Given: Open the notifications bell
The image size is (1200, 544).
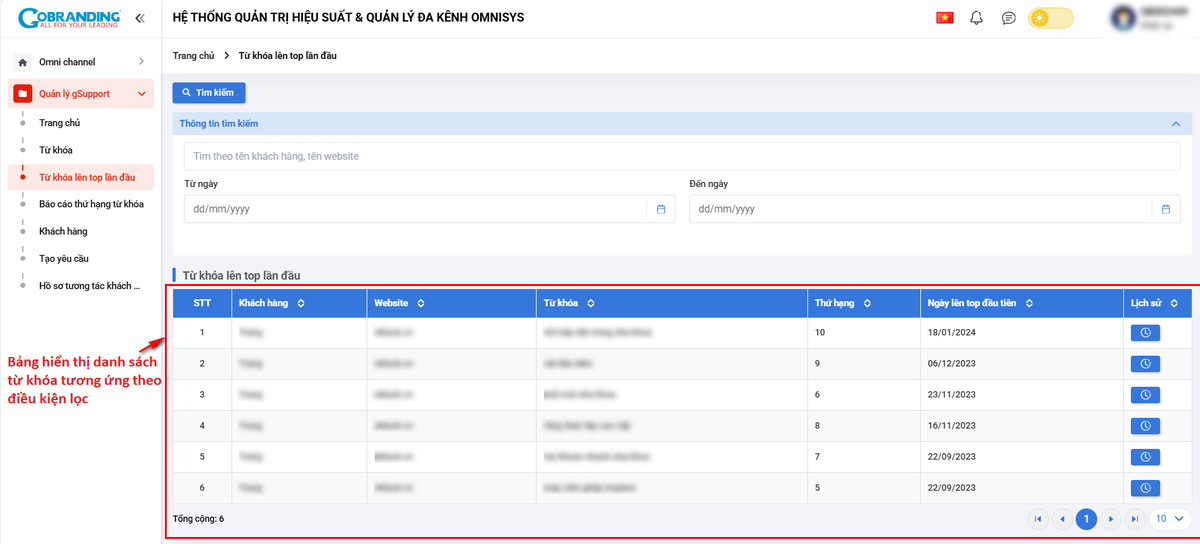Looking at the screenshot, I should [977, 18].
